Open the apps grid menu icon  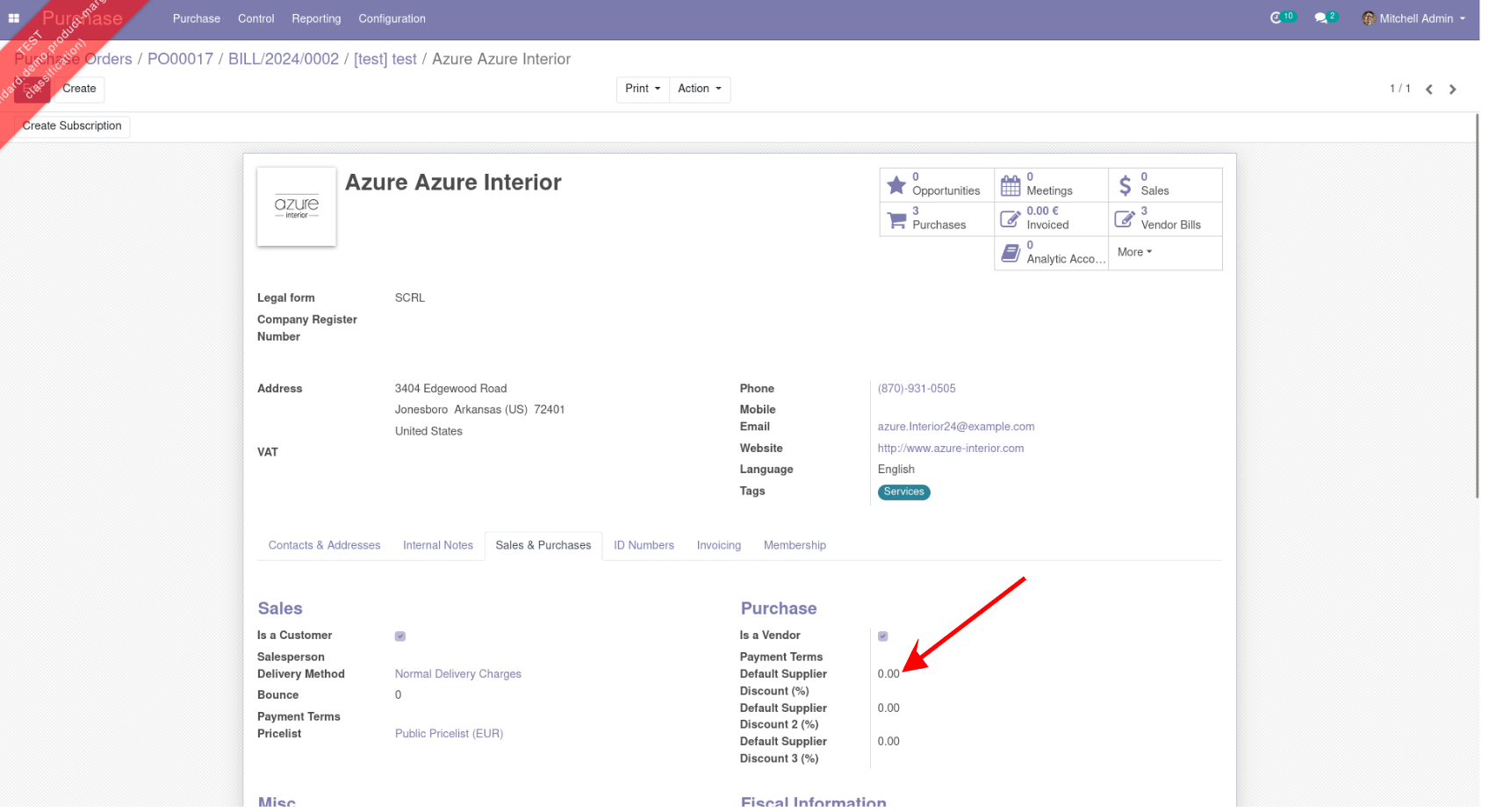[14, 18]
